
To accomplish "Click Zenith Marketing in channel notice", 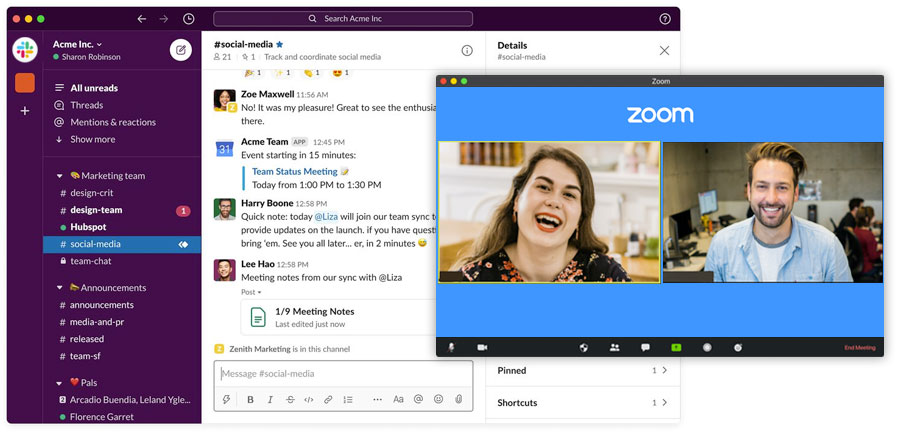I will point(259,349).
